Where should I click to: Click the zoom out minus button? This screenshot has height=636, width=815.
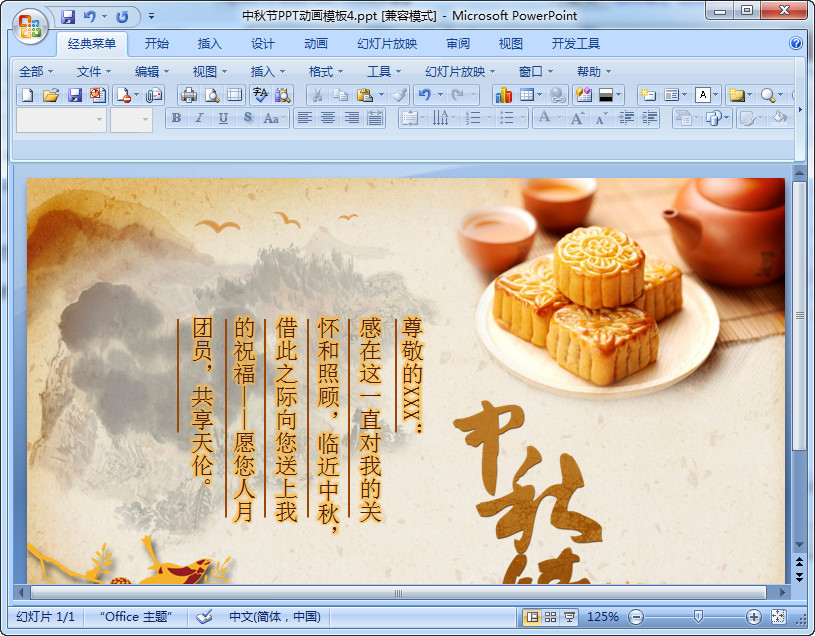(636, 617)
